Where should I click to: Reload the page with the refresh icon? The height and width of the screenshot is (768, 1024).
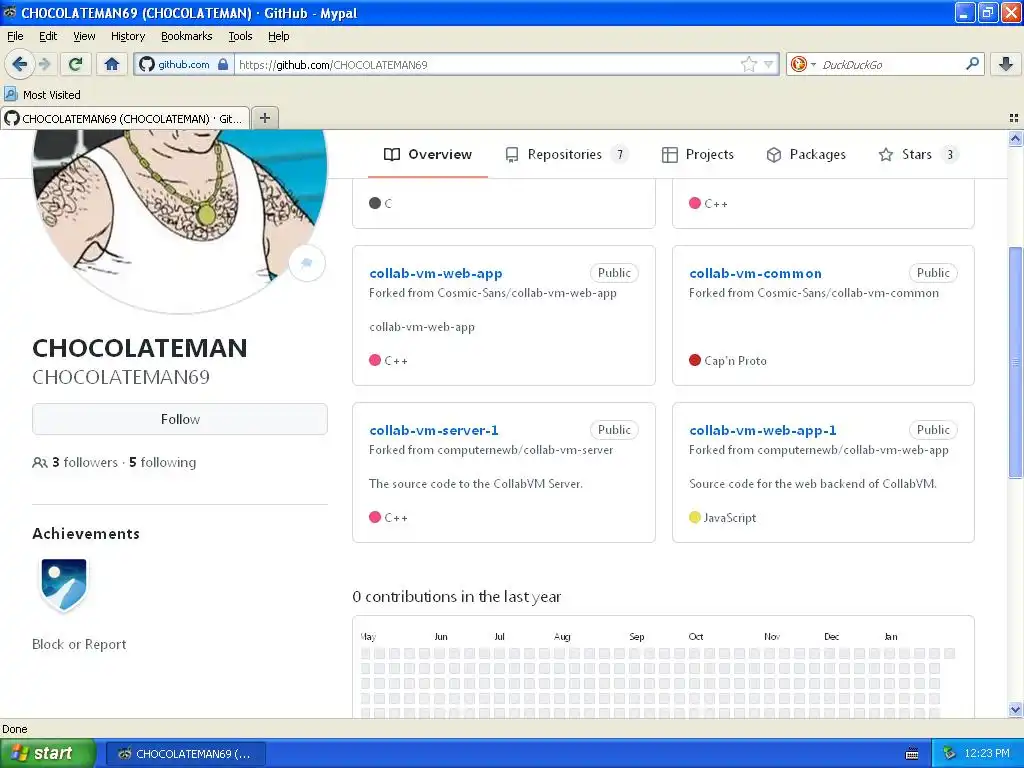pyautogui.click(x=75, y=64)
